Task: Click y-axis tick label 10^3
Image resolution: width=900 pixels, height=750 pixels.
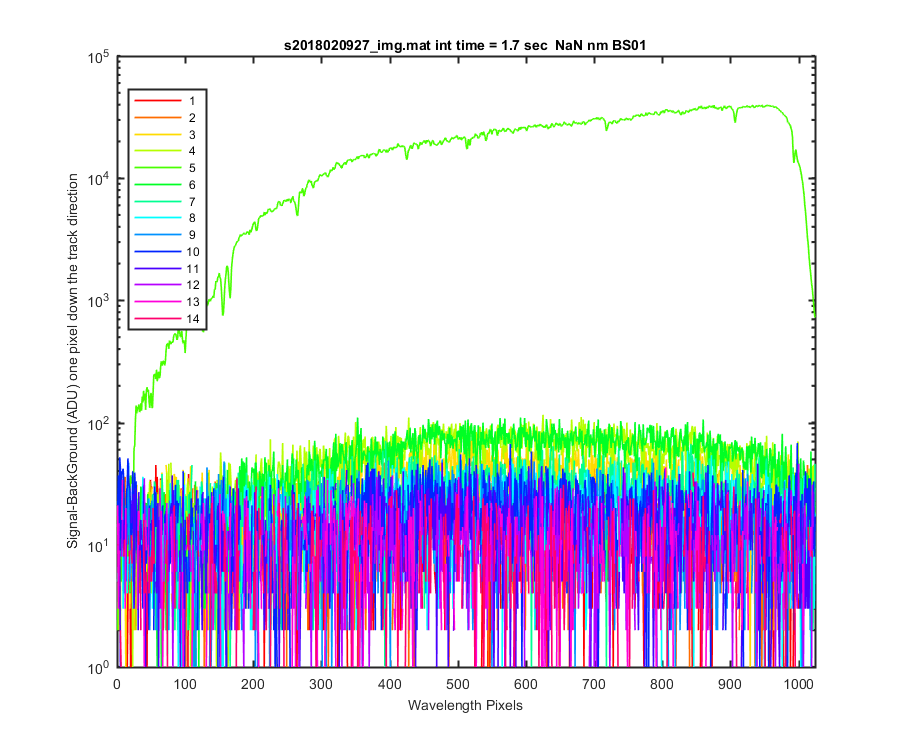Action: coord(98,301)
